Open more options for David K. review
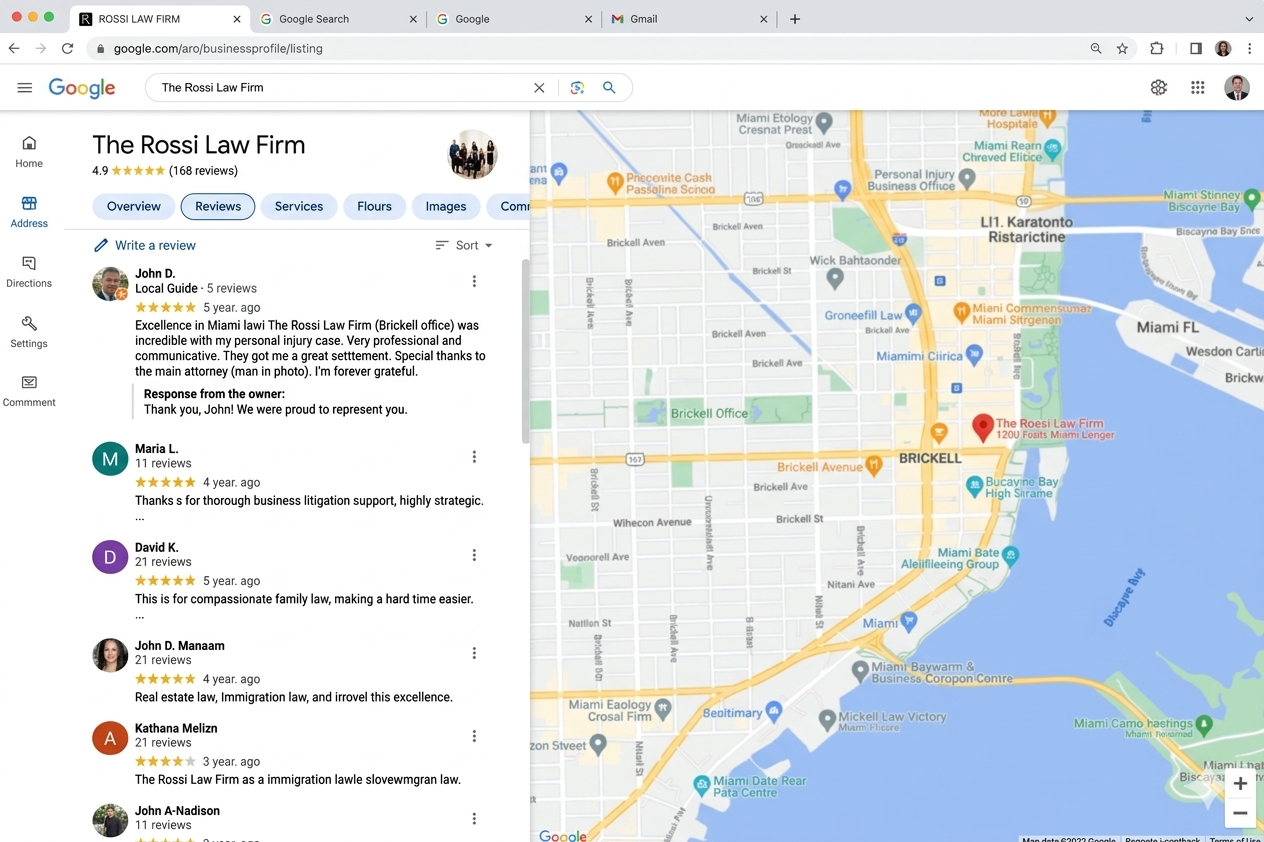 474,555
